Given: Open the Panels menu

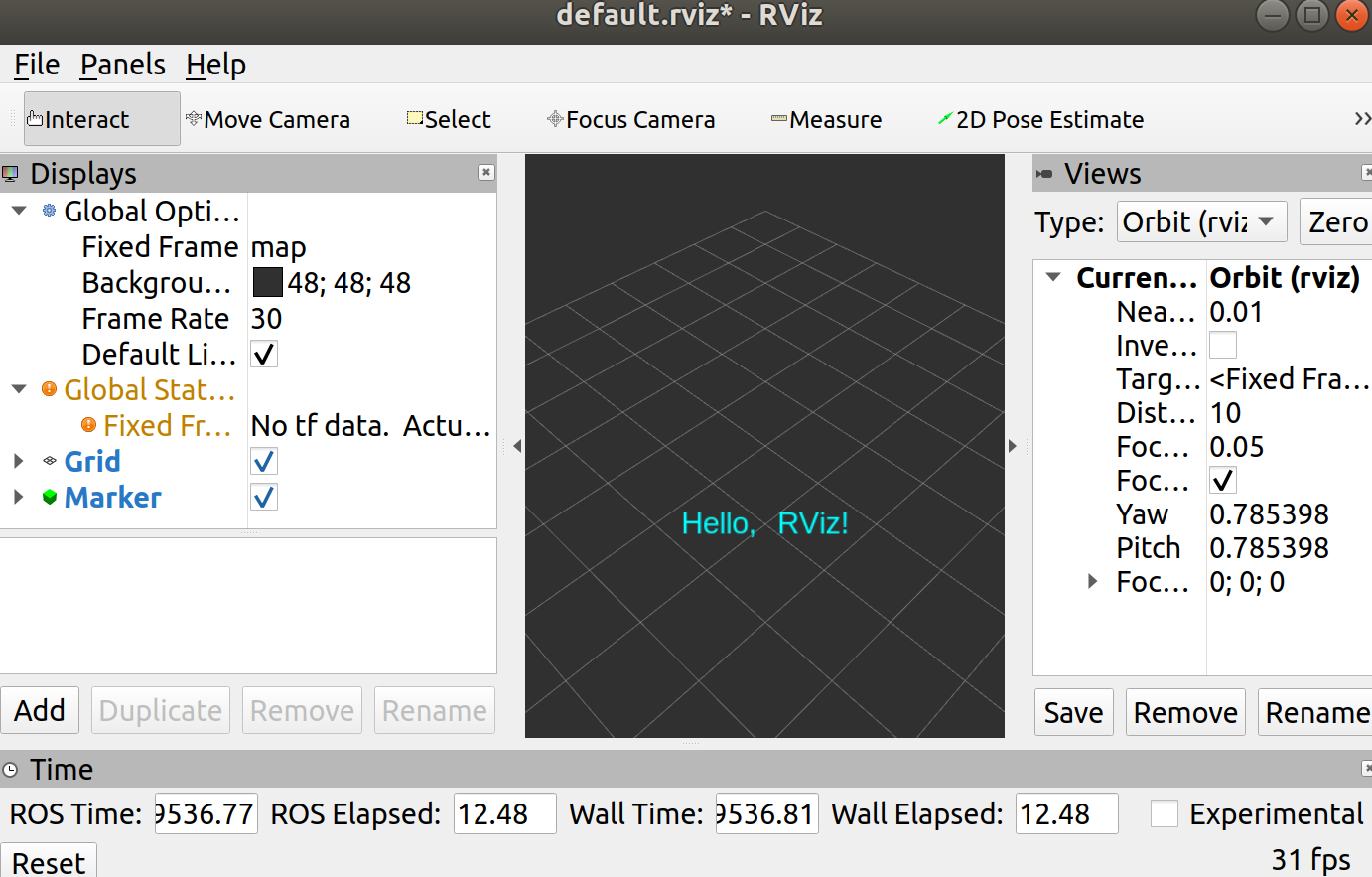Looking at the screenshot, I should [122, 65].
